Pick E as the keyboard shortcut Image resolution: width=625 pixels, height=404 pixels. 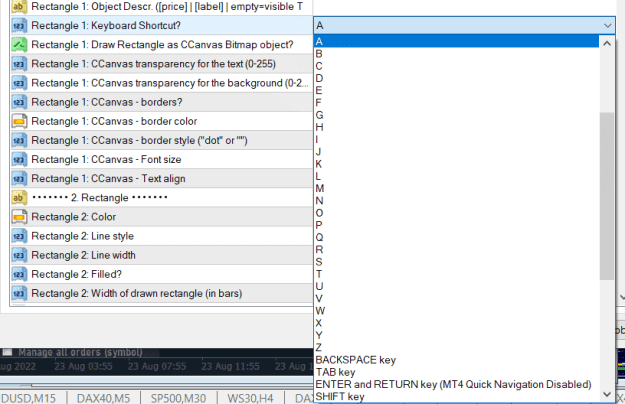tap(456, 90)
